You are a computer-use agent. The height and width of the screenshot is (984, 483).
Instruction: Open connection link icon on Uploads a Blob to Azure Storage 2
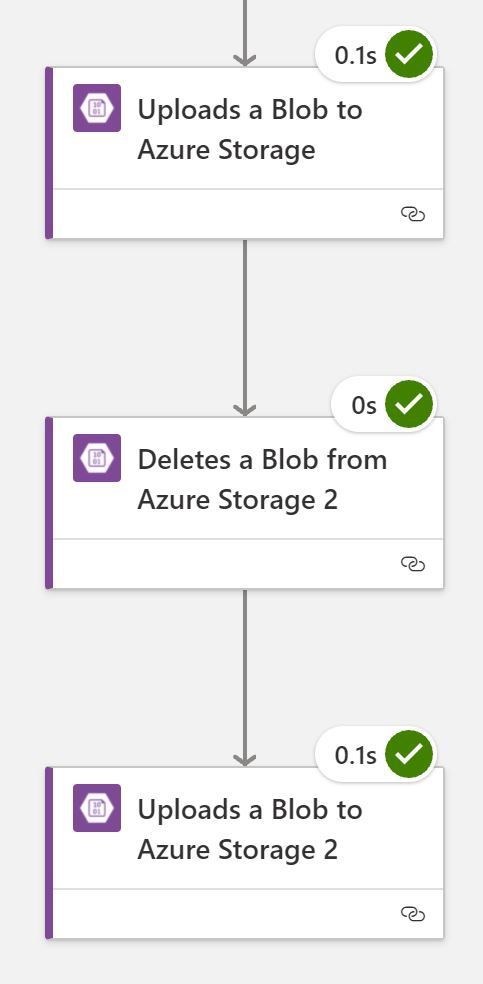tap(413, 914)
